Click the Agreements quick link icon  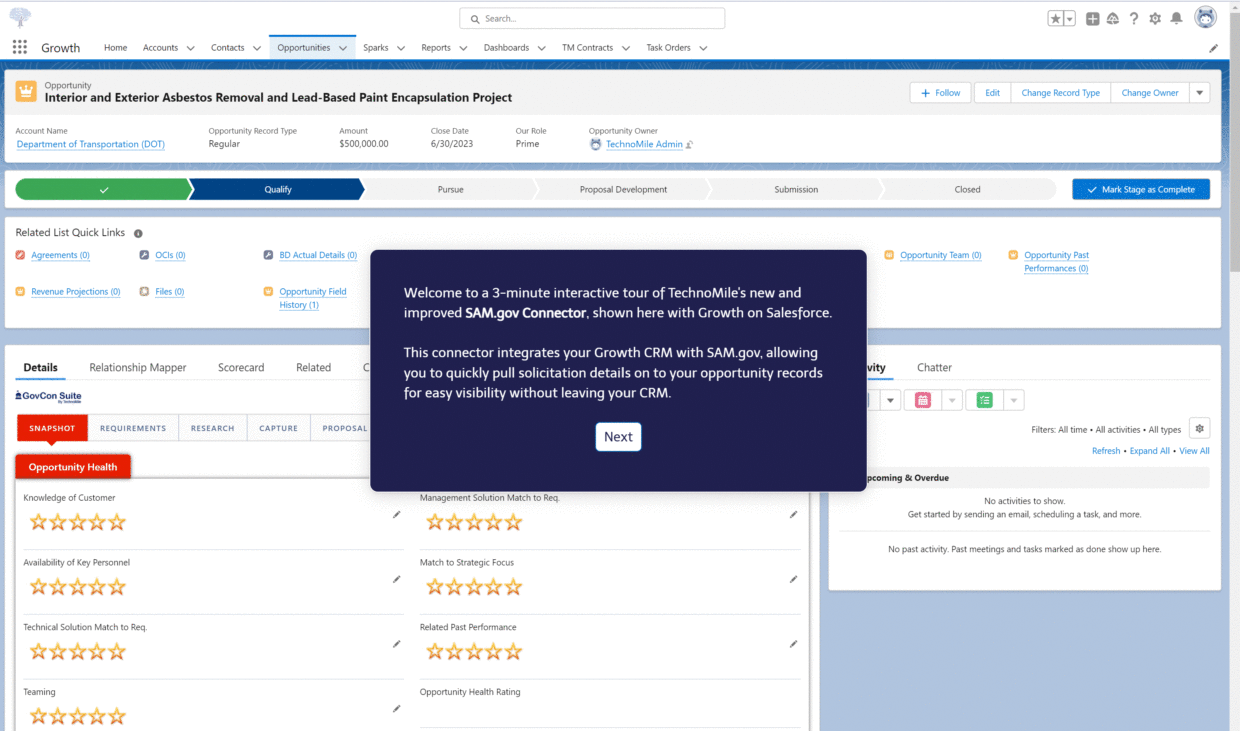point(21,255)
